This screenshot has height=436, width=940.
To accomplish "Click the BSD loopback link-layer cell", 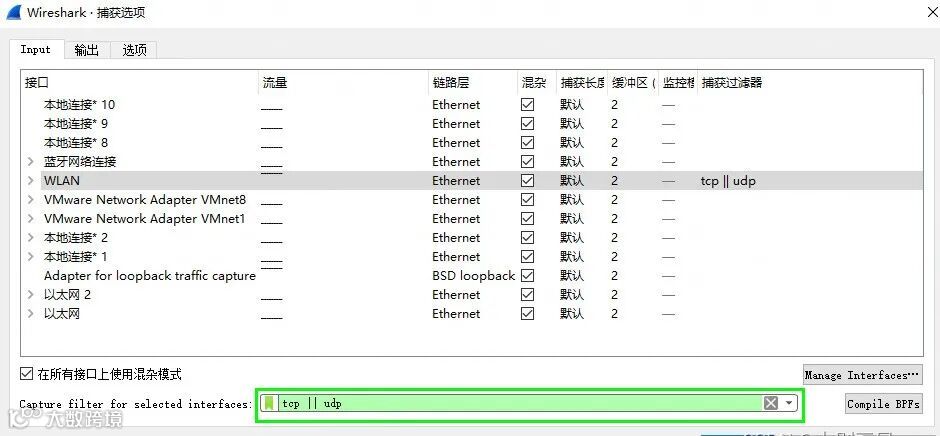I will click(x=474, y=276).
